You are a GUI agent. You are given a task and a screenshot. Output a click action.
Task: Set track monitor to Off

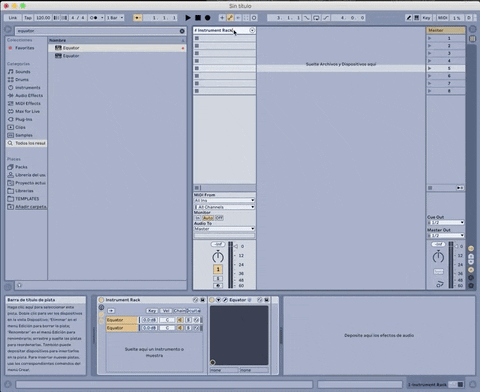click(x=219, y=218)
